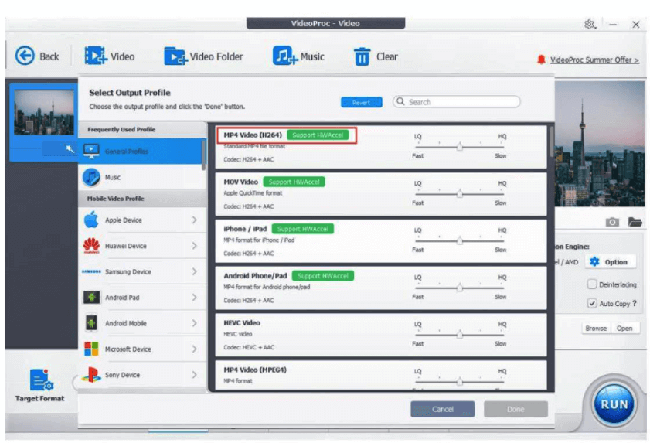Click in the Search profile field
The height and width of the screenshot is (443, 650).
pyautogui.click(x=456, y=102)
